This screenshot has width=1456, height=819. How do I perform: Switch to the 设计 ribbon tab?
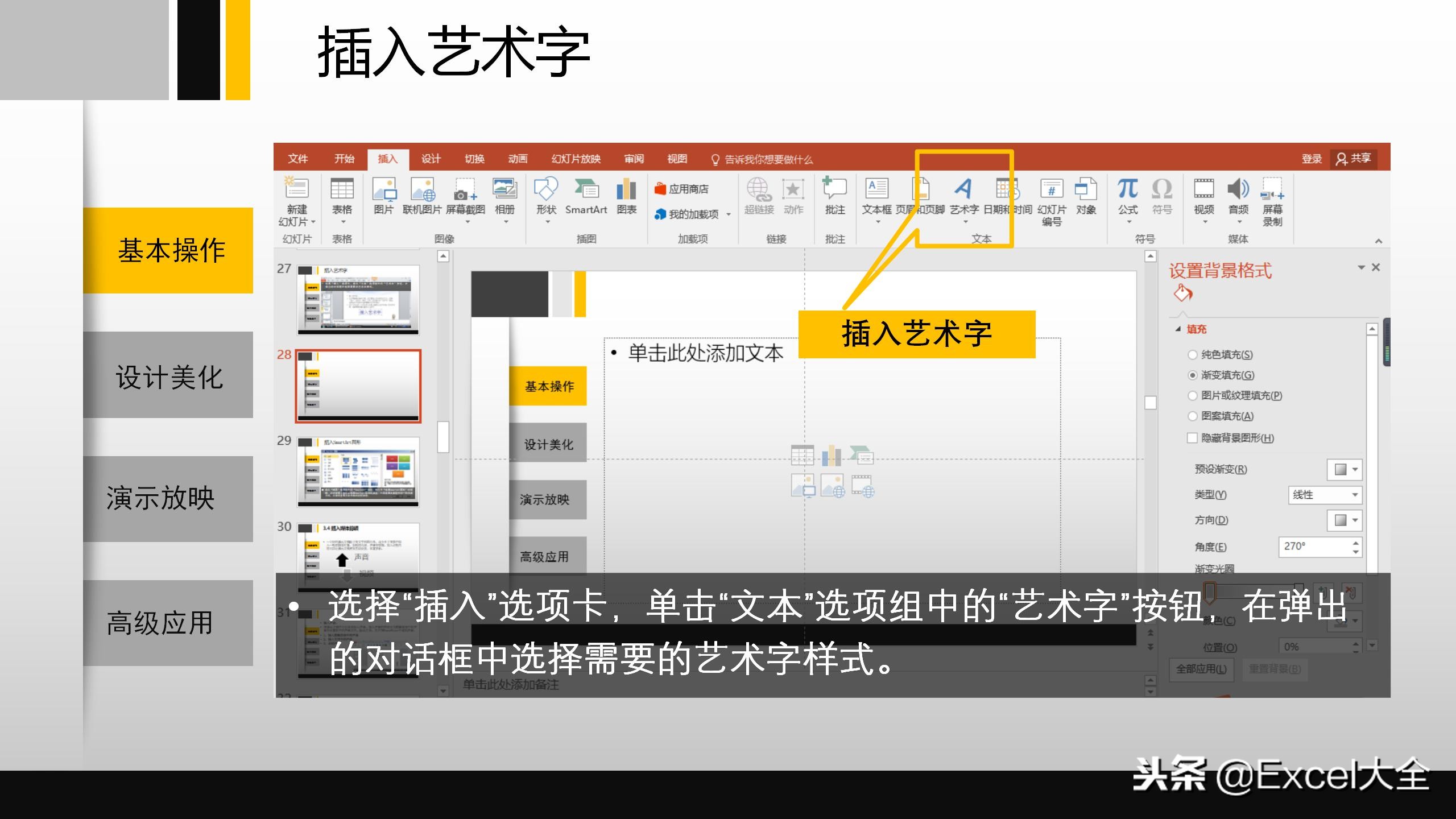(x=430, y=159)
